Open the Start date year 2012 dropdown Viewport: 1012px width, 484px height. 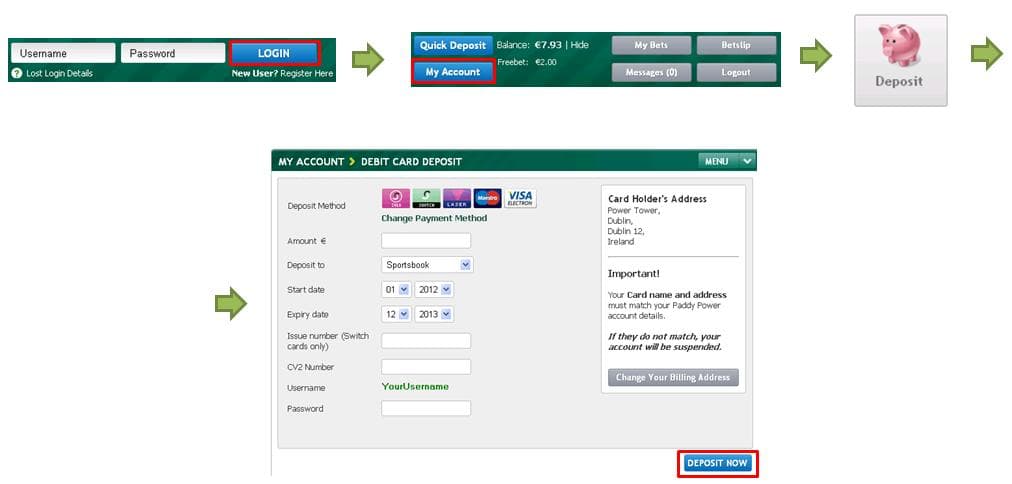click(434, 290)
